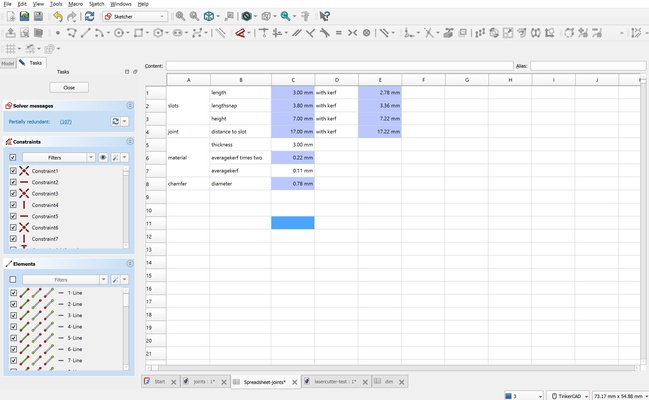Screen dimensions: 649x400
Task: Click the red Dimension constraint icon
Action: click(x=240, y=33)
